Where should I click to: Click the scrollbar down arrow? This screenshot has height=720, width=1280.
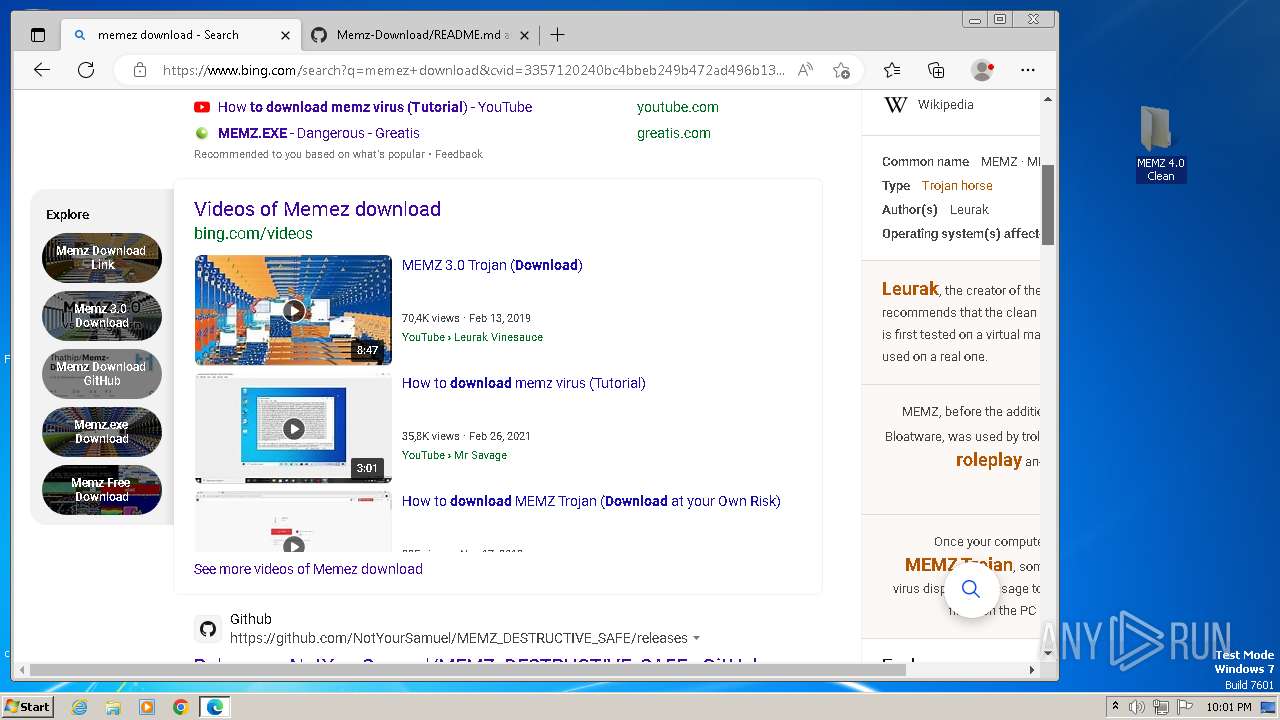pos(1048,653)
